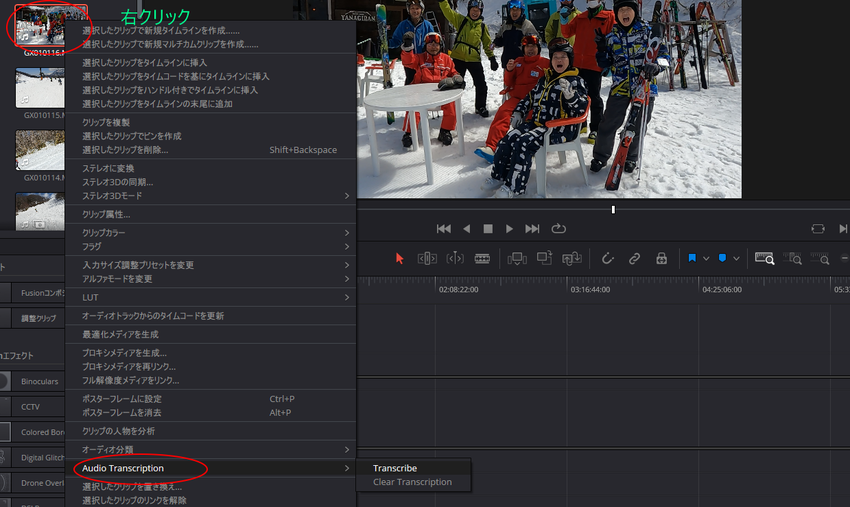Choose 最適化メディアを生成 entry
The width and height of the screenshot is (850, 507).
(x=211, y=335)
